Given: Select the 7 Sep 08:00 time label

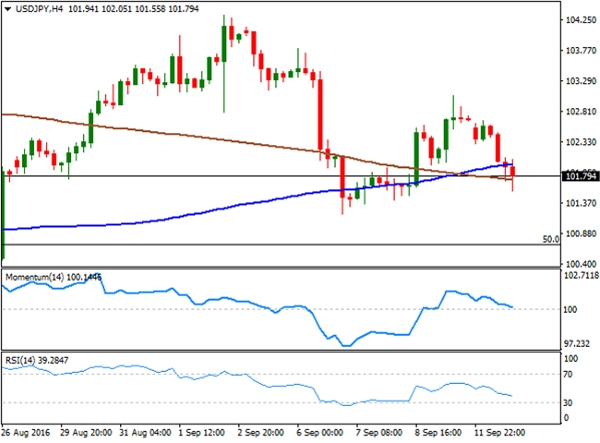Looking at the screenshot, I should click(x=379, y=433).
